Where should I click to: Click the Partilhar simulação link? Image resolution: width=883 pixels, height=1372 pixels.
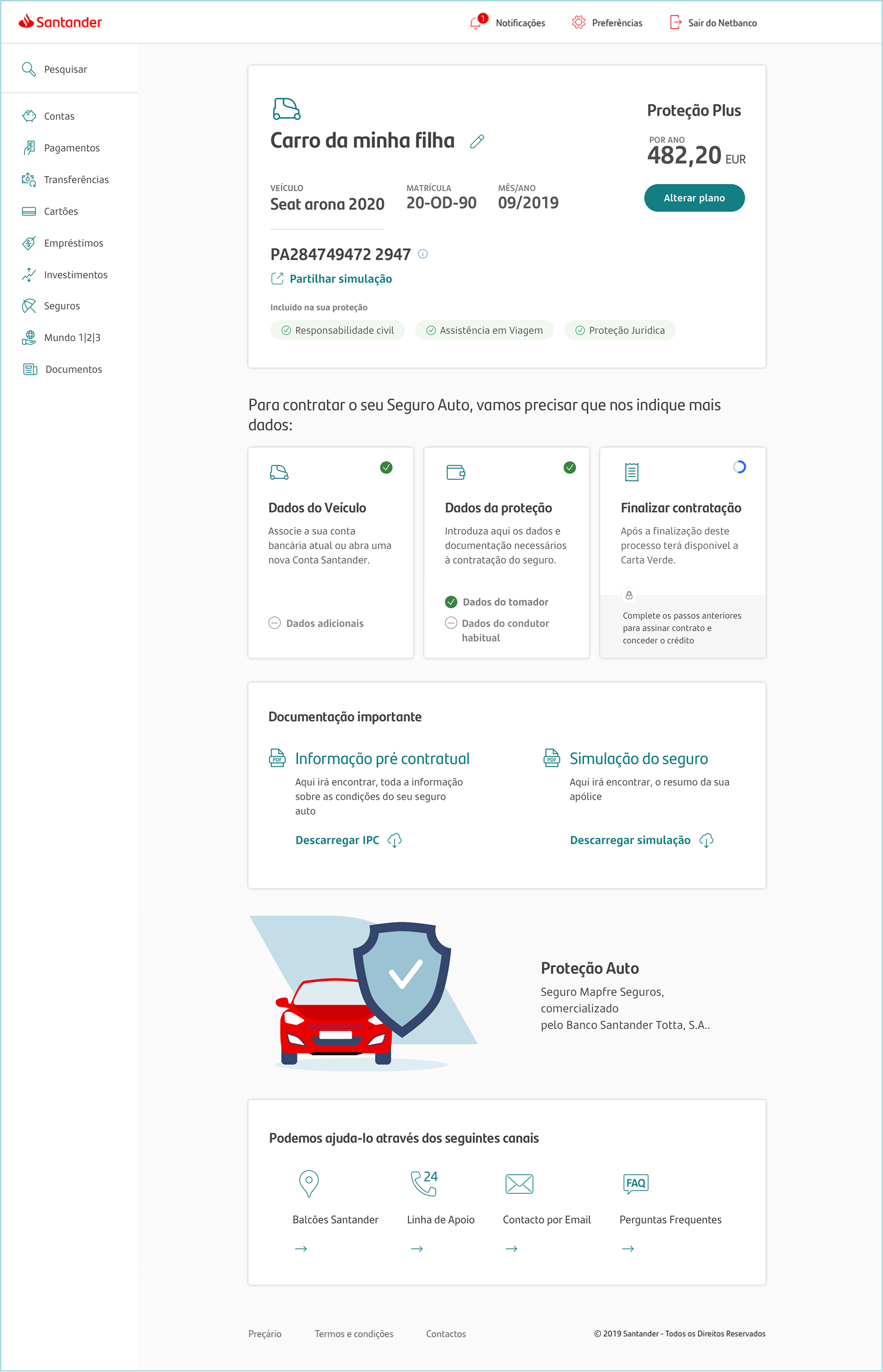[341, 279]
